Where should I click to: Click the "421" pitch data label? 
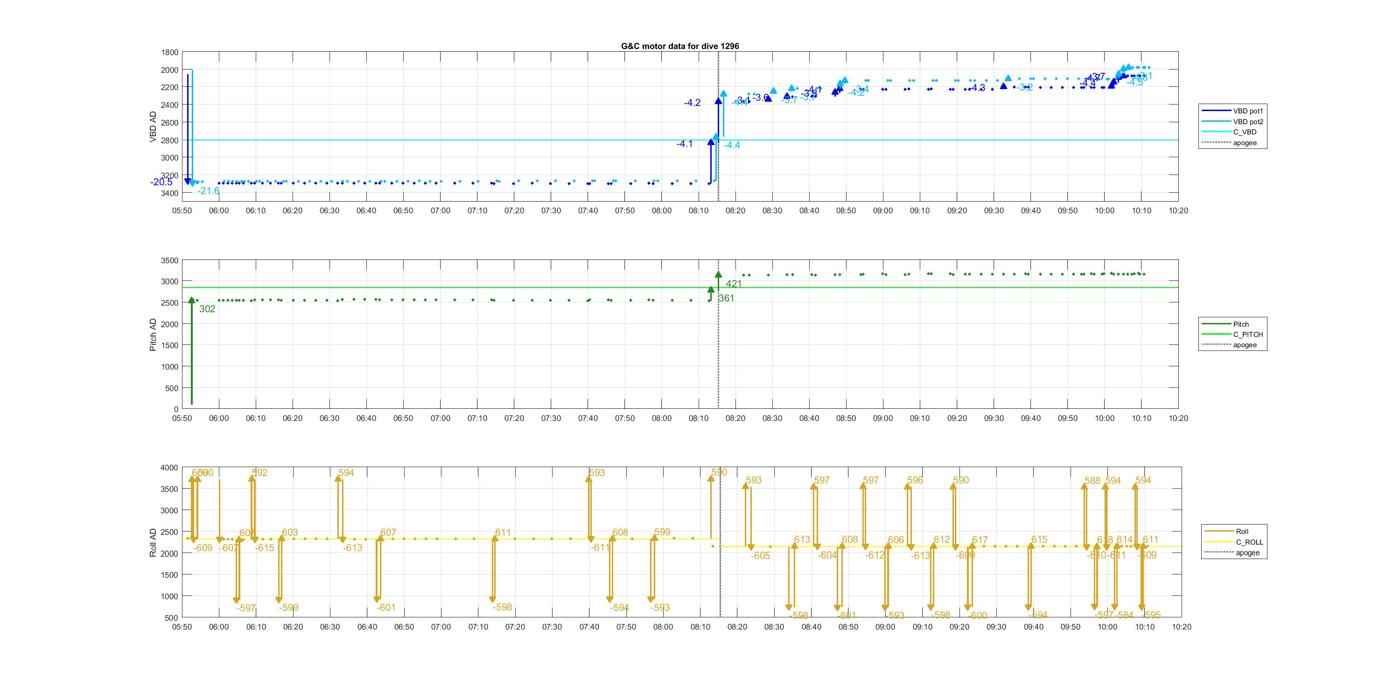pos(734,285)
